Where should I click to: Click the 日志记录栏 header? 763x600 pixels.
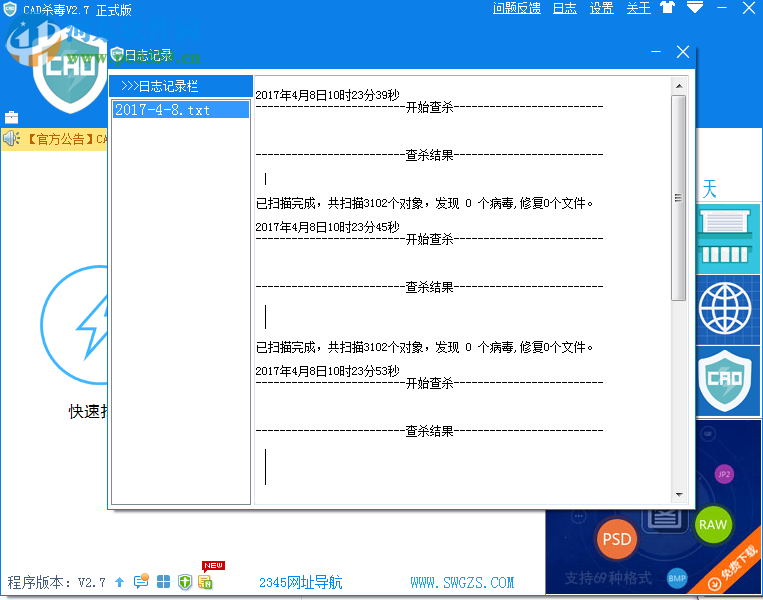point(181,86)
